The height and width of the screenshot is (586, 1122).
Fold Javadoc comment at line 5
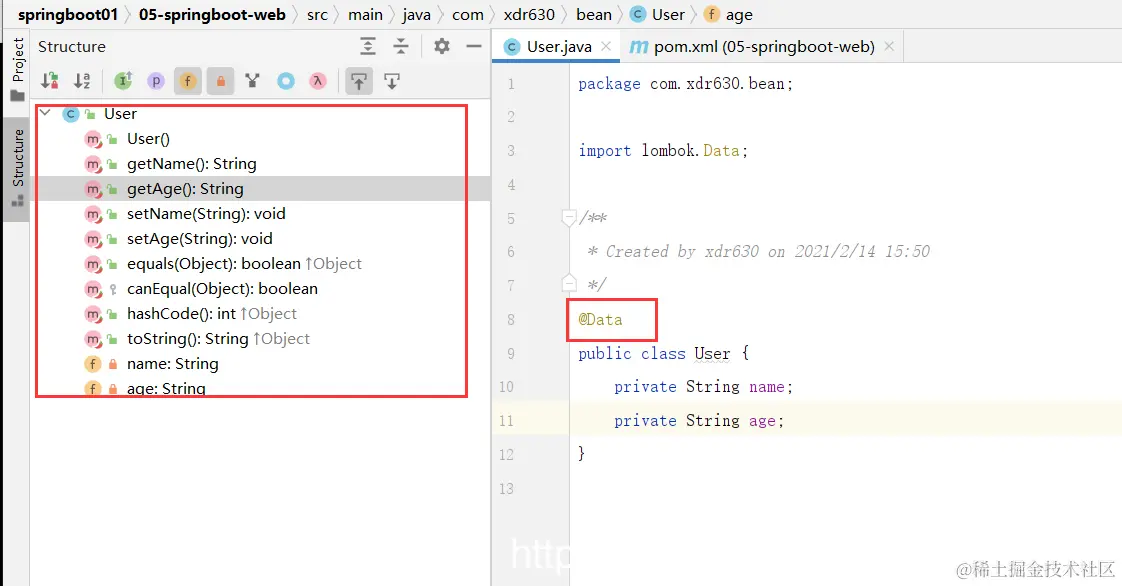click(x=568, y=218)
